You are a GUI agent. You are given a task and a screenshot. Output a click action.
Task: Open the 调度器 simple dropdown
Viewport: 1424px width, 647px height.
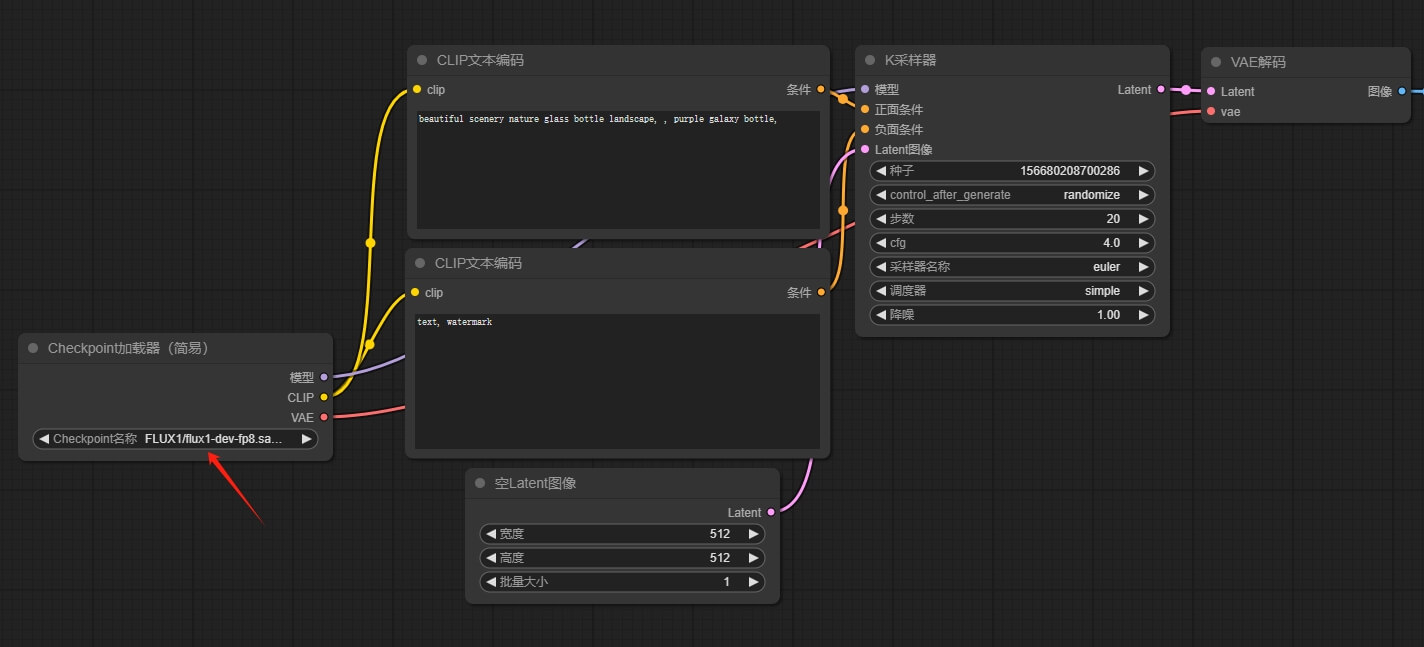point(1012,291)
